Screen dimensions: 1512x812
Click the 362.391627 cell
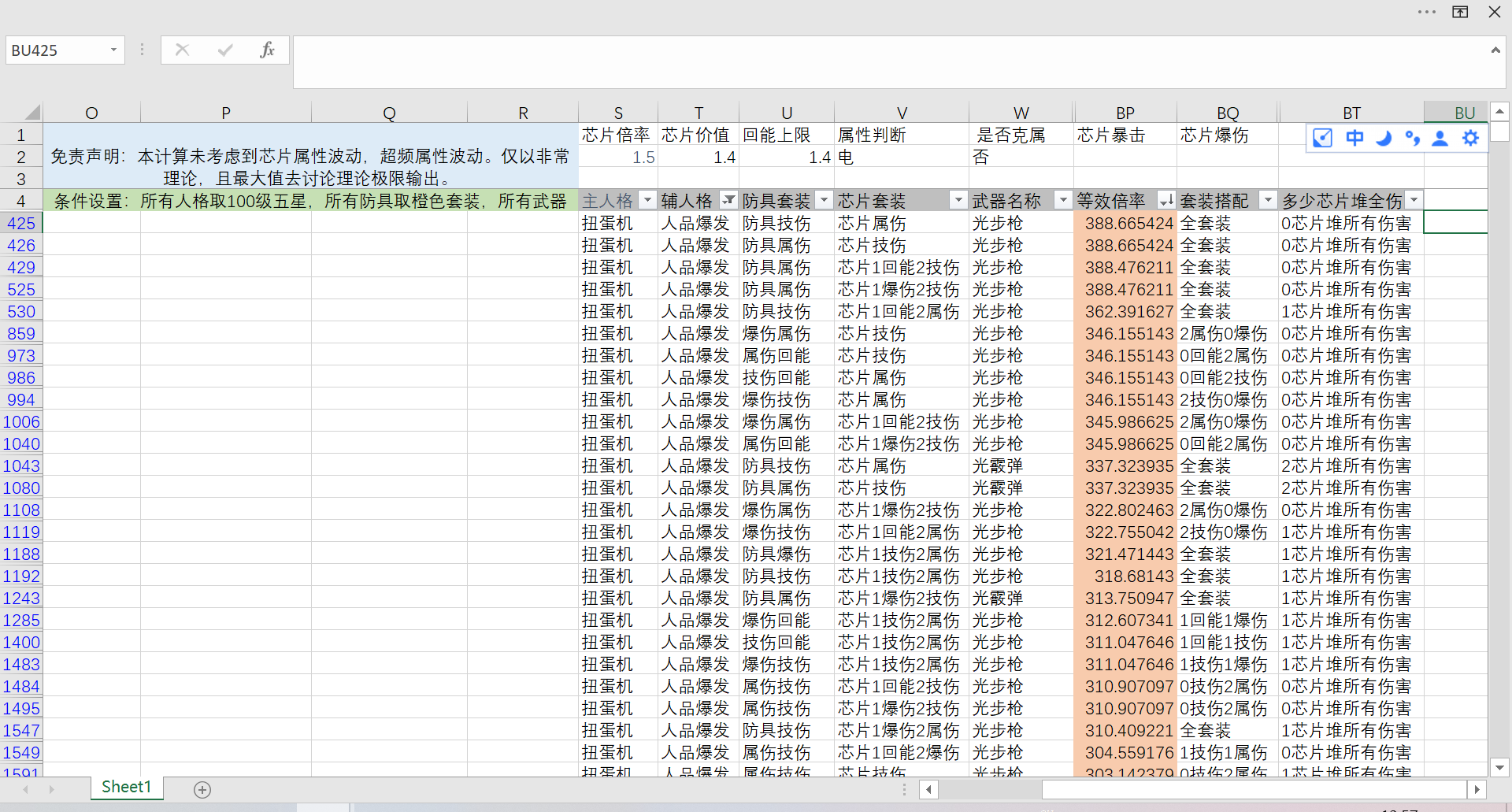click(x=1125, y=311)
